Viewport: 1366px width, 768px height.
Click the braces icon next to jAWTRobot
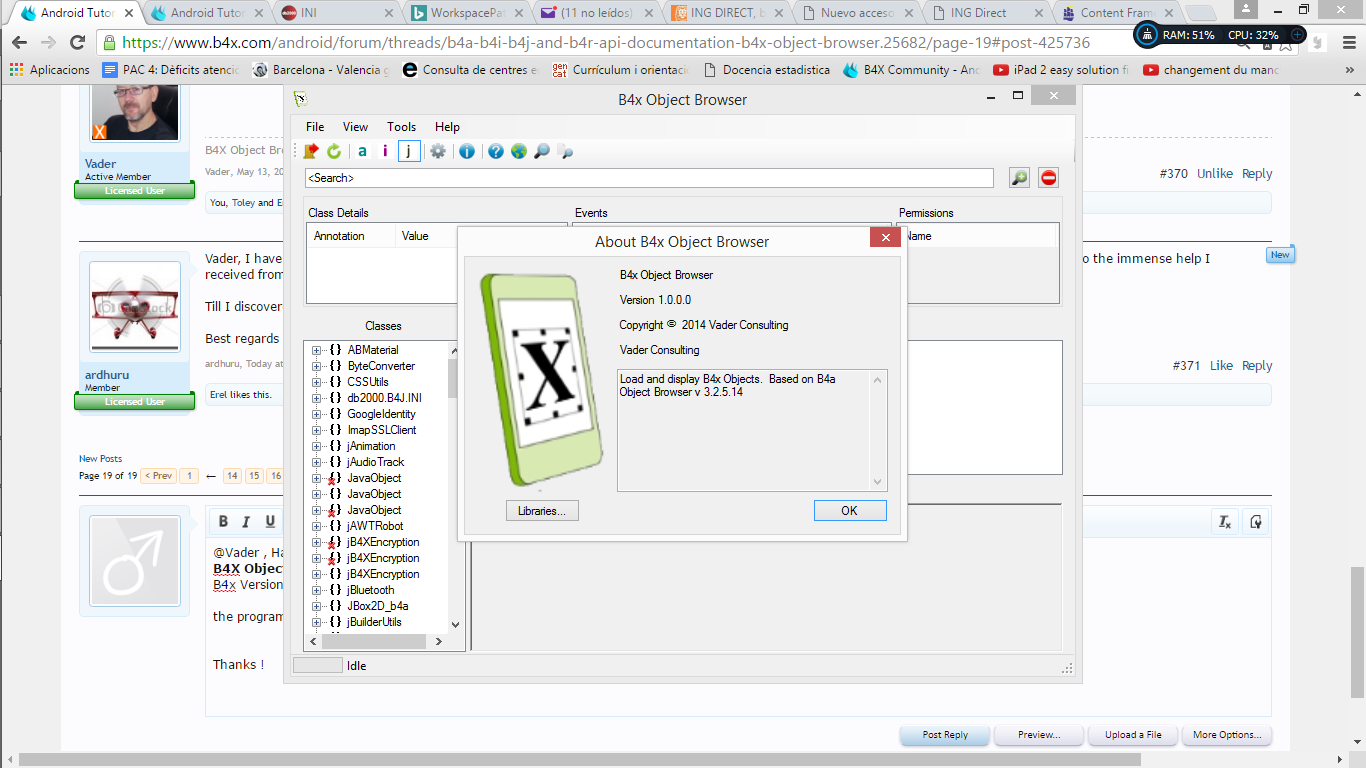[x=336, y=526]
